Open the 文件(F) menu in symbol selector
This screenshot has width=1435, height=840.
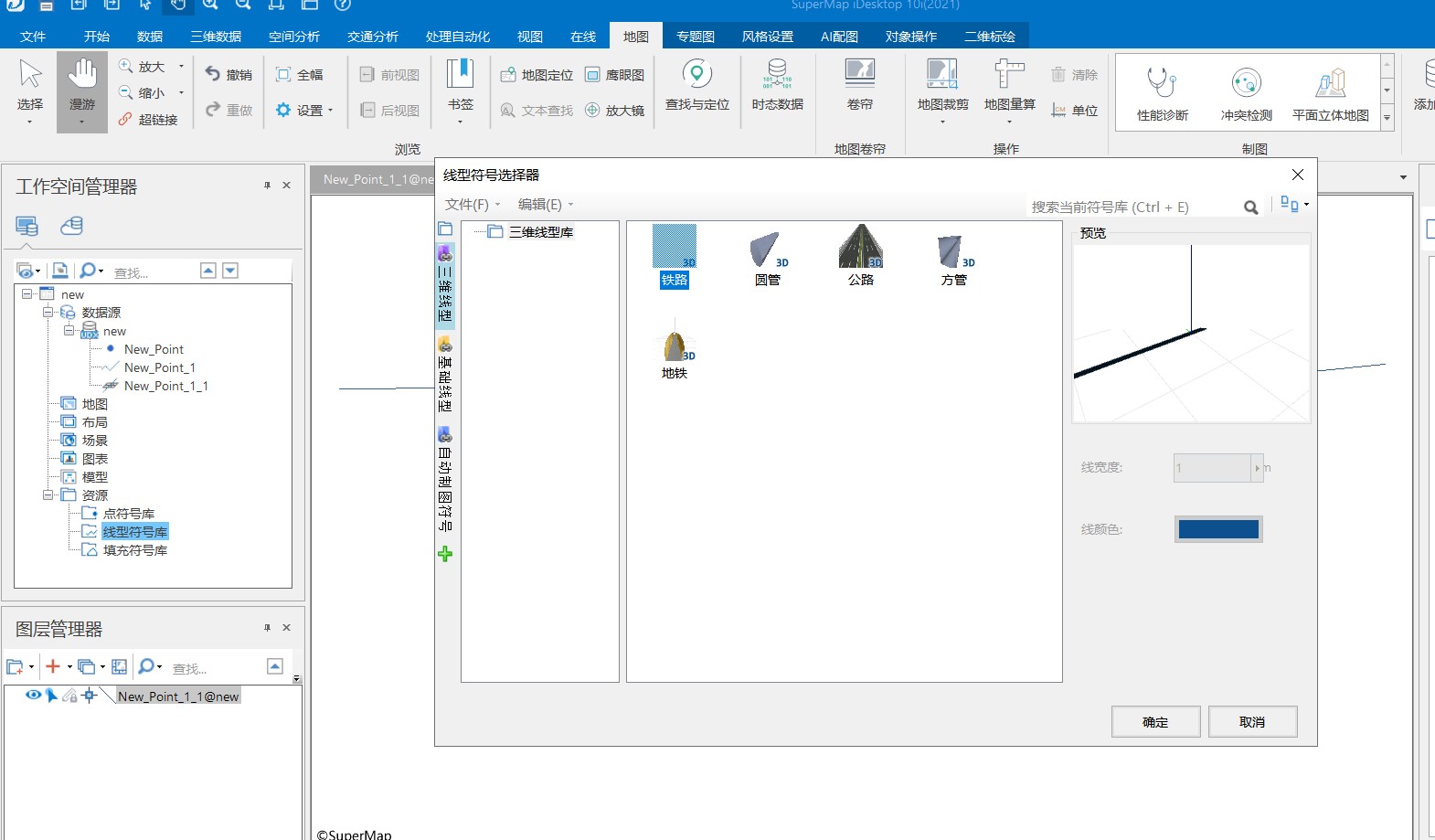(472, 205)
